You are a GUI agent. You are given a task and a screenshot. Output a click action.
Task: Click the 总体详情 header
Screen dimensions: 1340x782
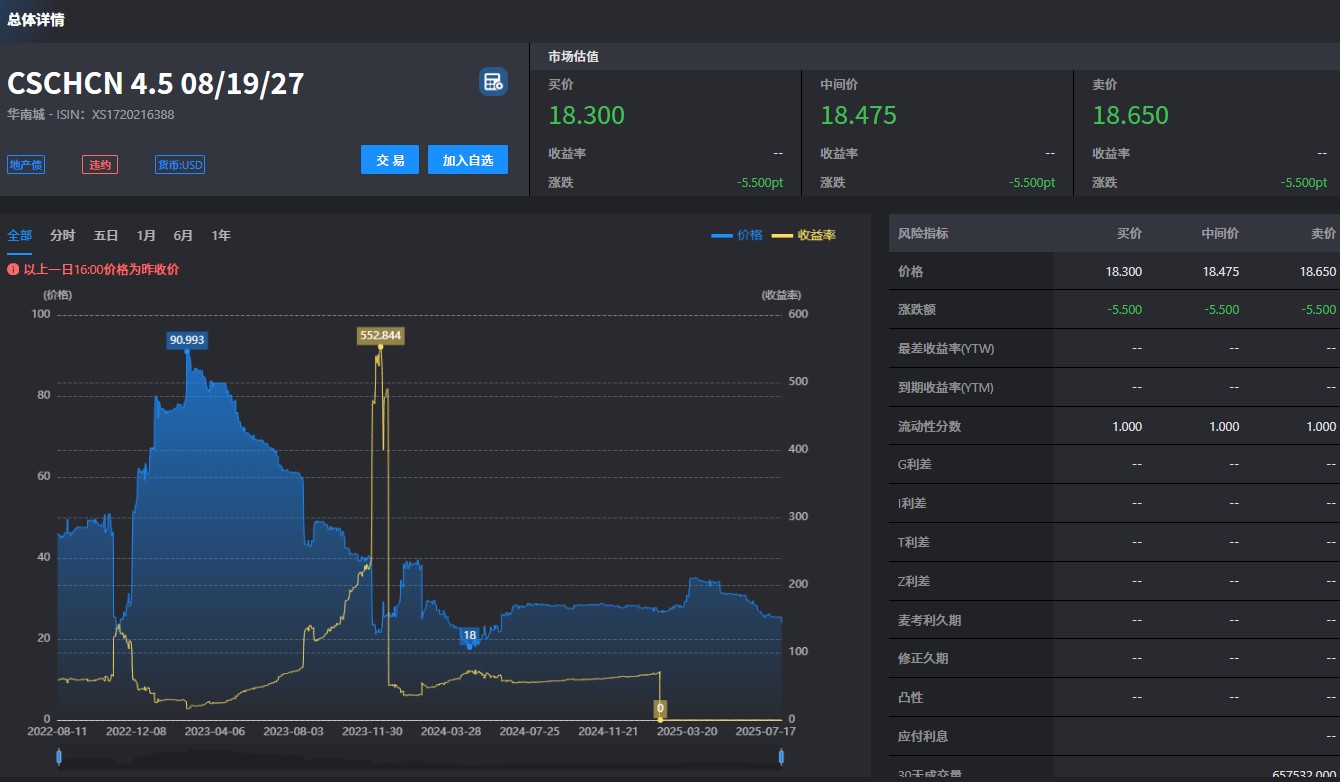point(36,19)
